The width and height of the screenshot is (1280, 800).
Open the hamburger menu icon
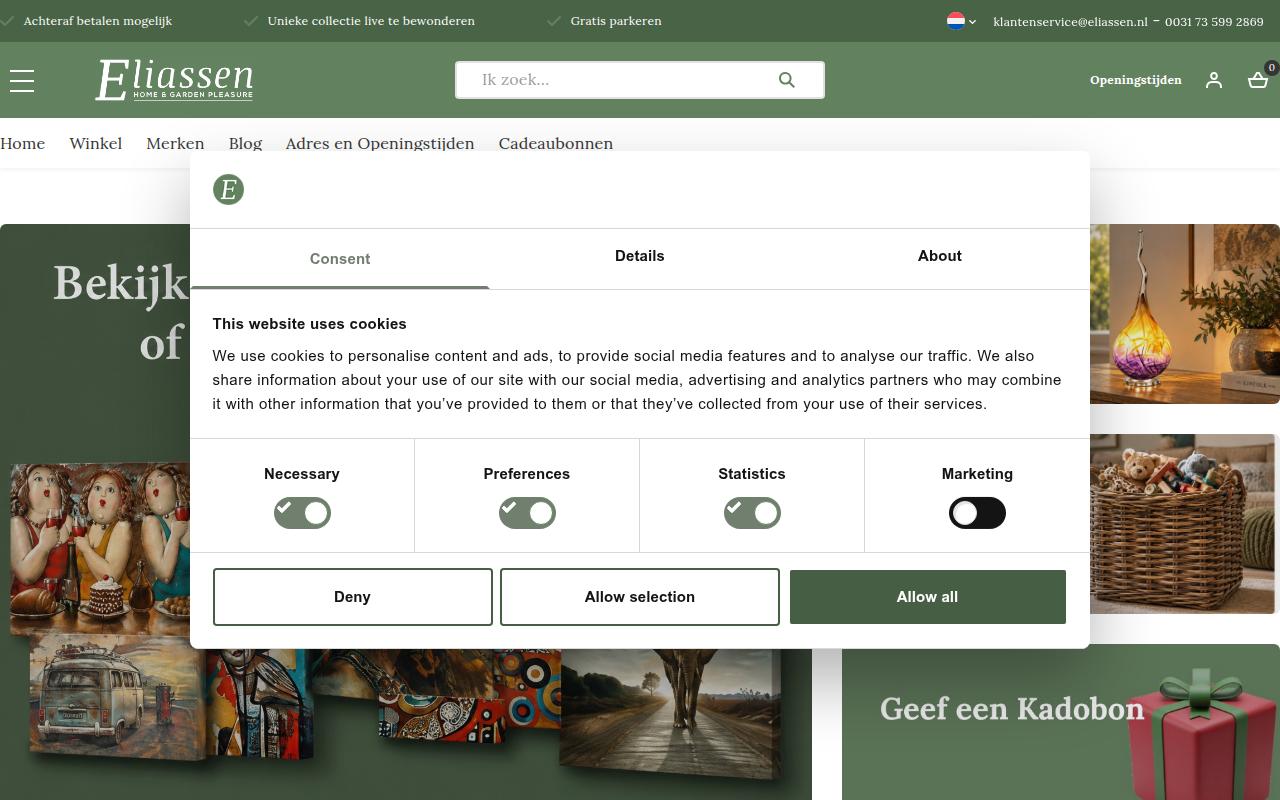point(22,81)
